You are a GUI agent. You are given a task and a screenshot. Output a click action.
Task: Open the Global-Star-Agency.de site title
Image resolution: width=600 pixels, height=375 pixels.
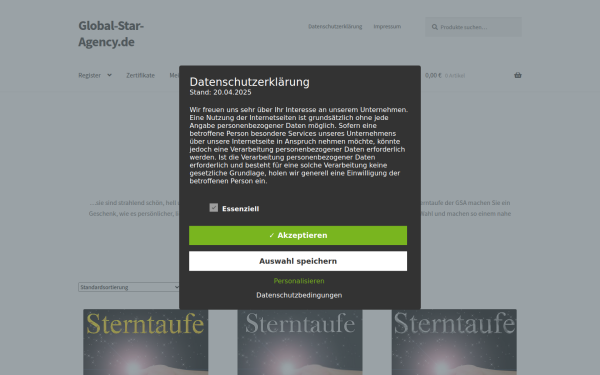coord(111,34)
